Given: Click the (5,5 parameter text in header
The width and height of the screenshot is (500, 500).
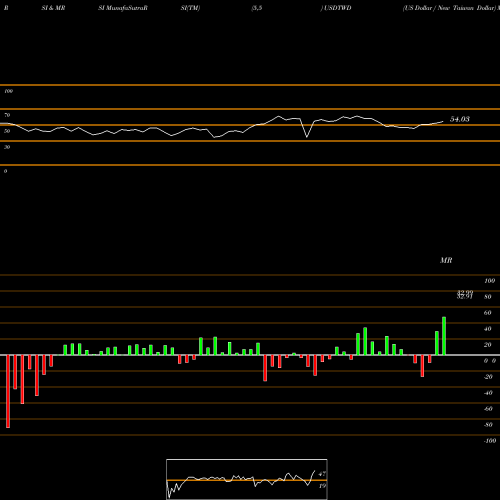Looking at the screenshot, I should pyautogui.click(x=257, y=8).
